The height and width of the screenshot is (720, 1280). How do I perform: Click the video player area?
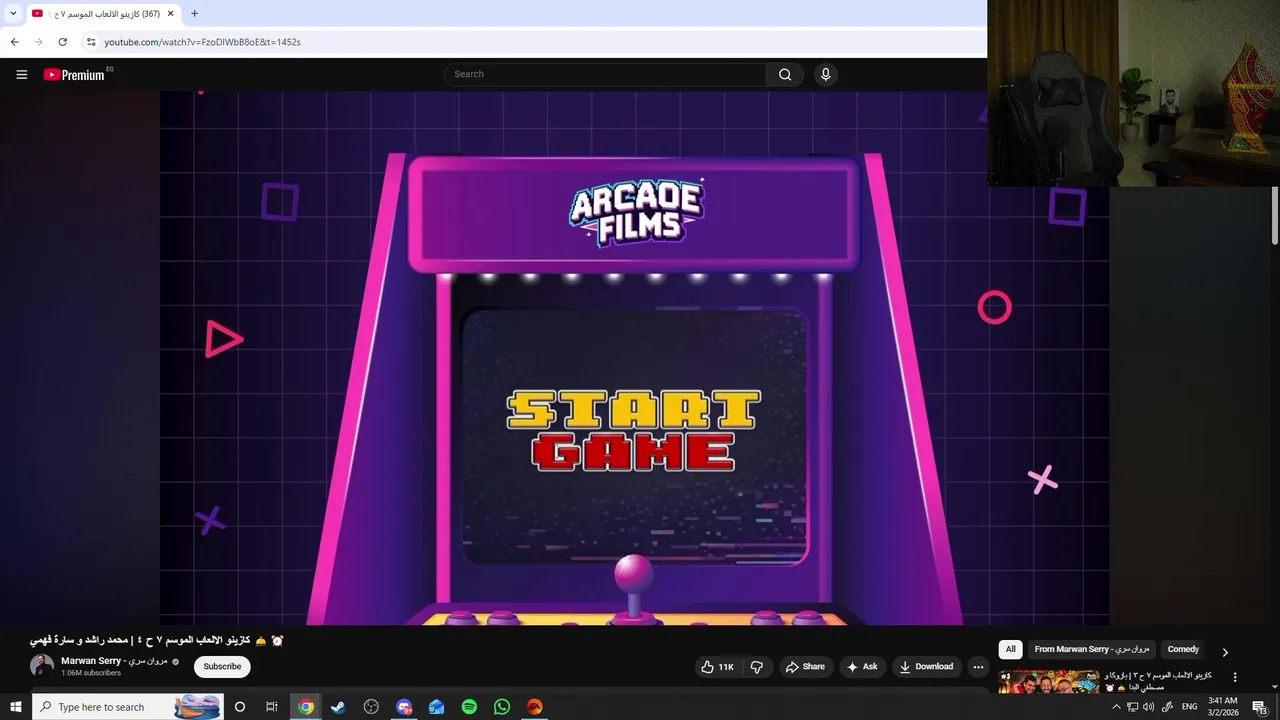click(x=634, y=358)
